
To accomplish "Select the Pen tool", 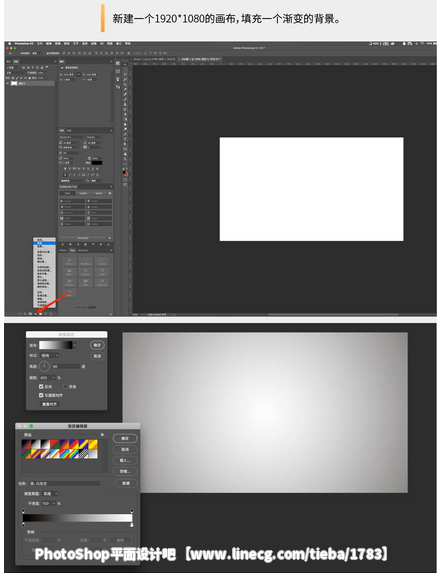I will pyautogui.click(x=125, y=134).
